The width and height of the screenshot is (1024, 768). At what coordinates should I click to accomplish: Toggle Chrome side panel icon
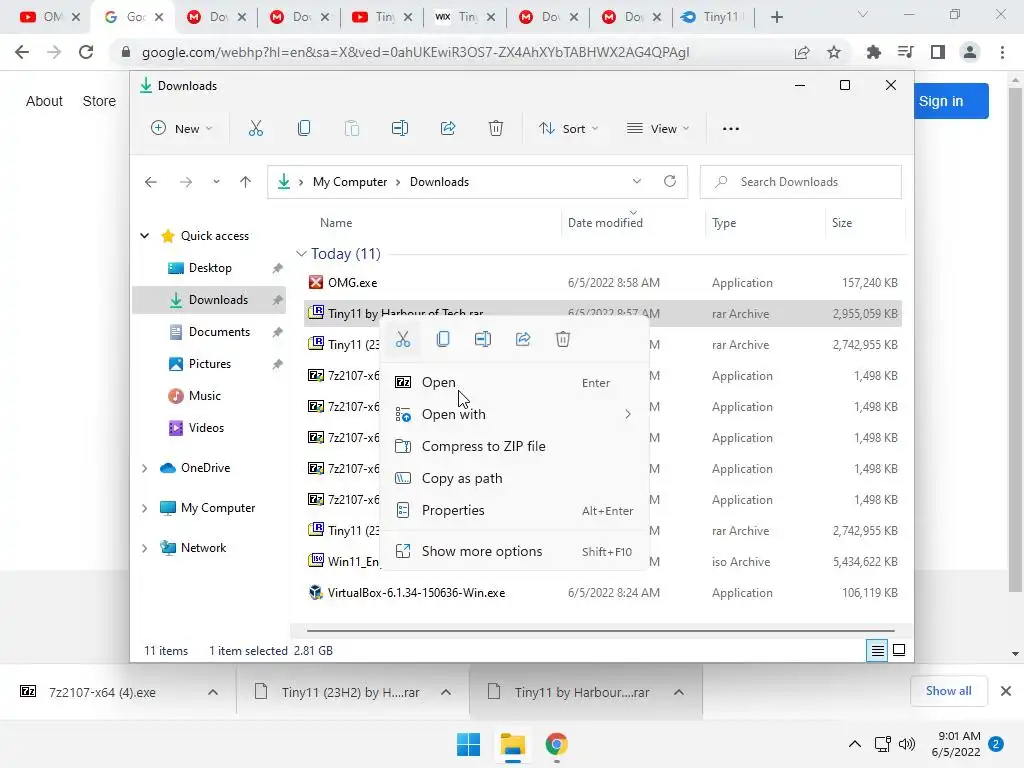pyautogui.click(x=938, y=52)
